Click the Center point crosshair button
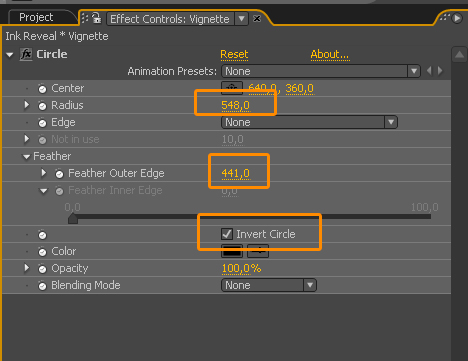468x361 pixels. pyautogui.click(x=232, y=87)
